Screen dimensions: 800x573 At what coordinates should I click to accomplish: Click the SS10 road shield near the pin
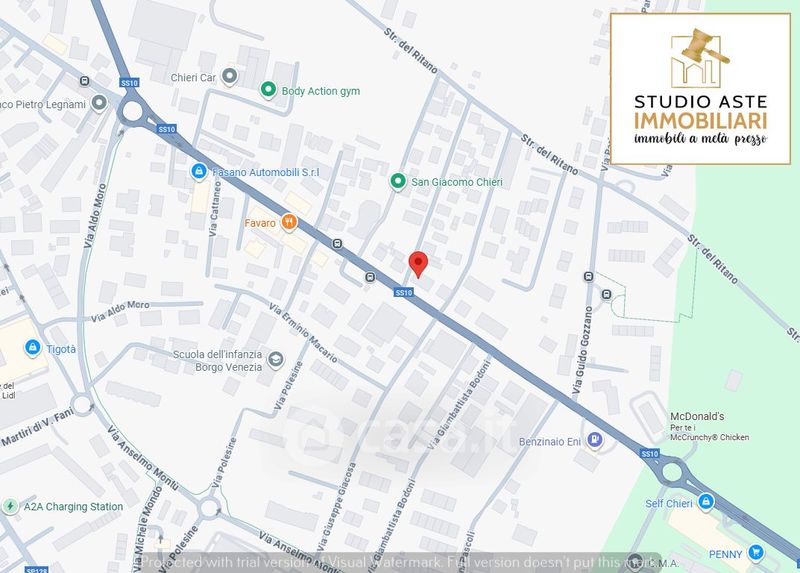404,292
